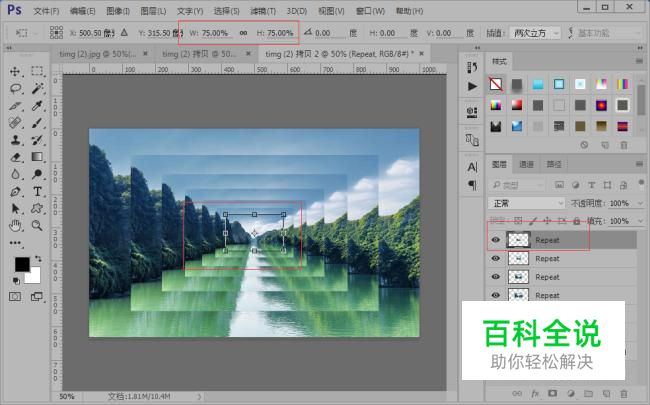Select the Hand tool
Viewport: 650px width, 405px height.
(15, 226)
